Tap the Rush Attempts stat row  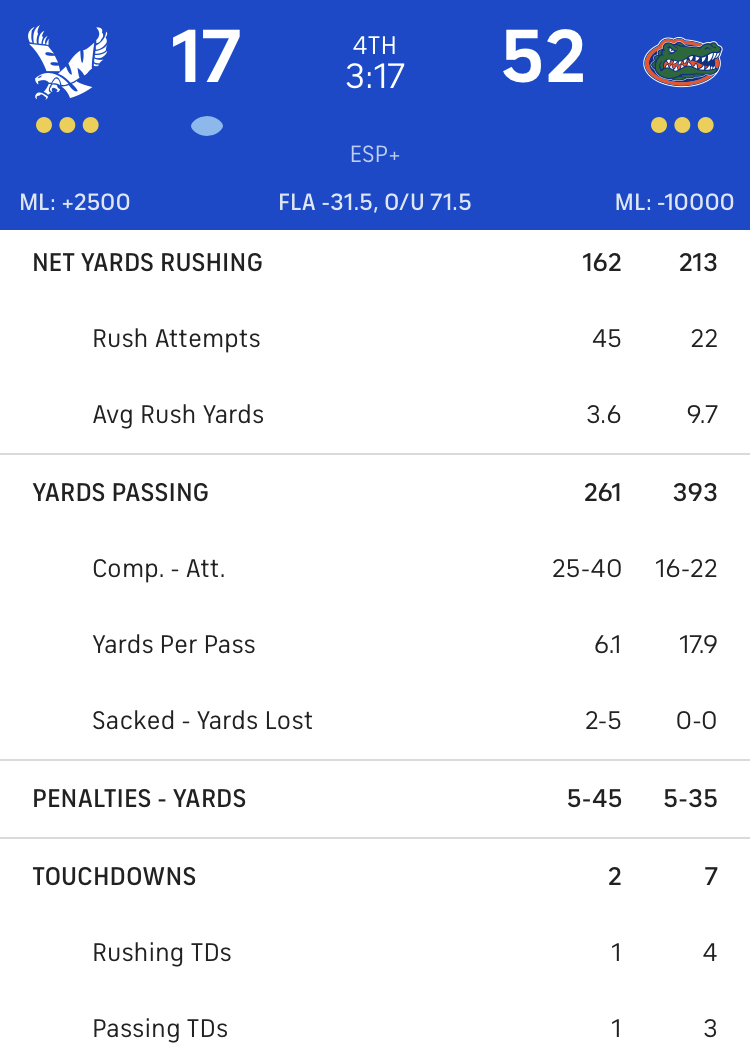click(x=375, y=339)
